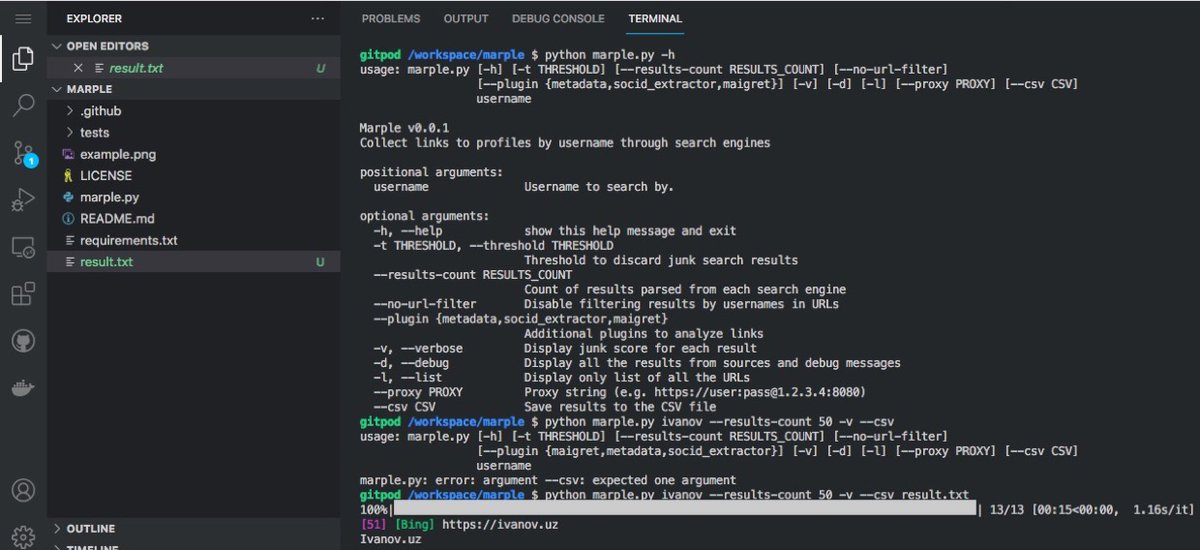This screenshot has width=1200, height=550.
Task: Open Remote Explorer view icon
Action: click(x=23, y=247)
